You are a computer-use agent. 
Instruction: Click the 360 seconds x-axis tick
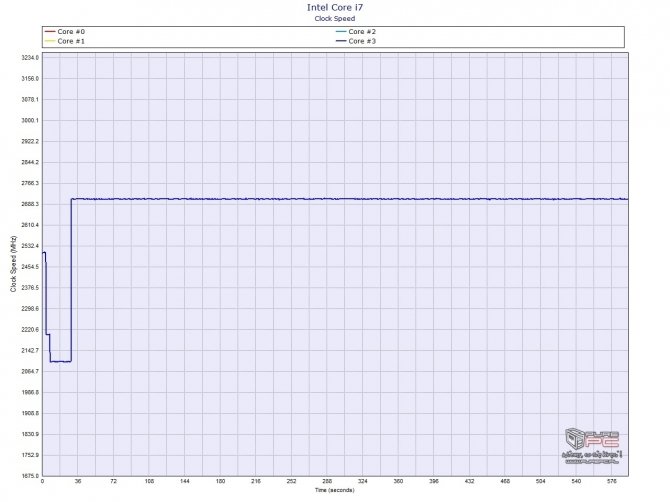pos(398,481)
